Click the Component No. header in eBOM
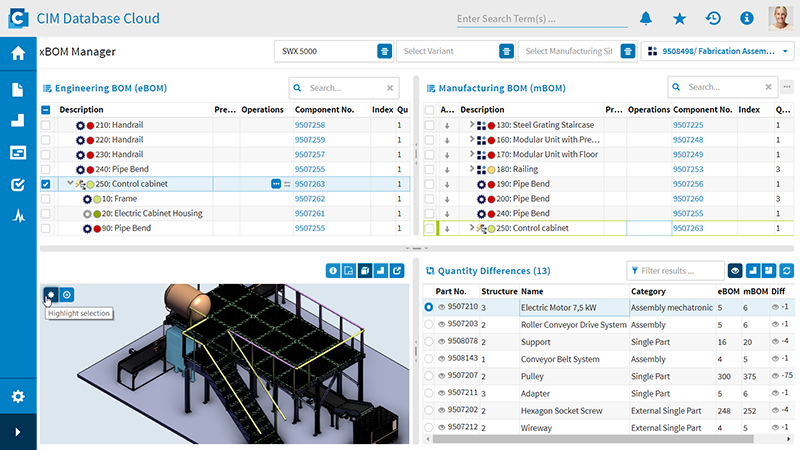This screenshot has width=800, height=450. (x=324, y=109)
